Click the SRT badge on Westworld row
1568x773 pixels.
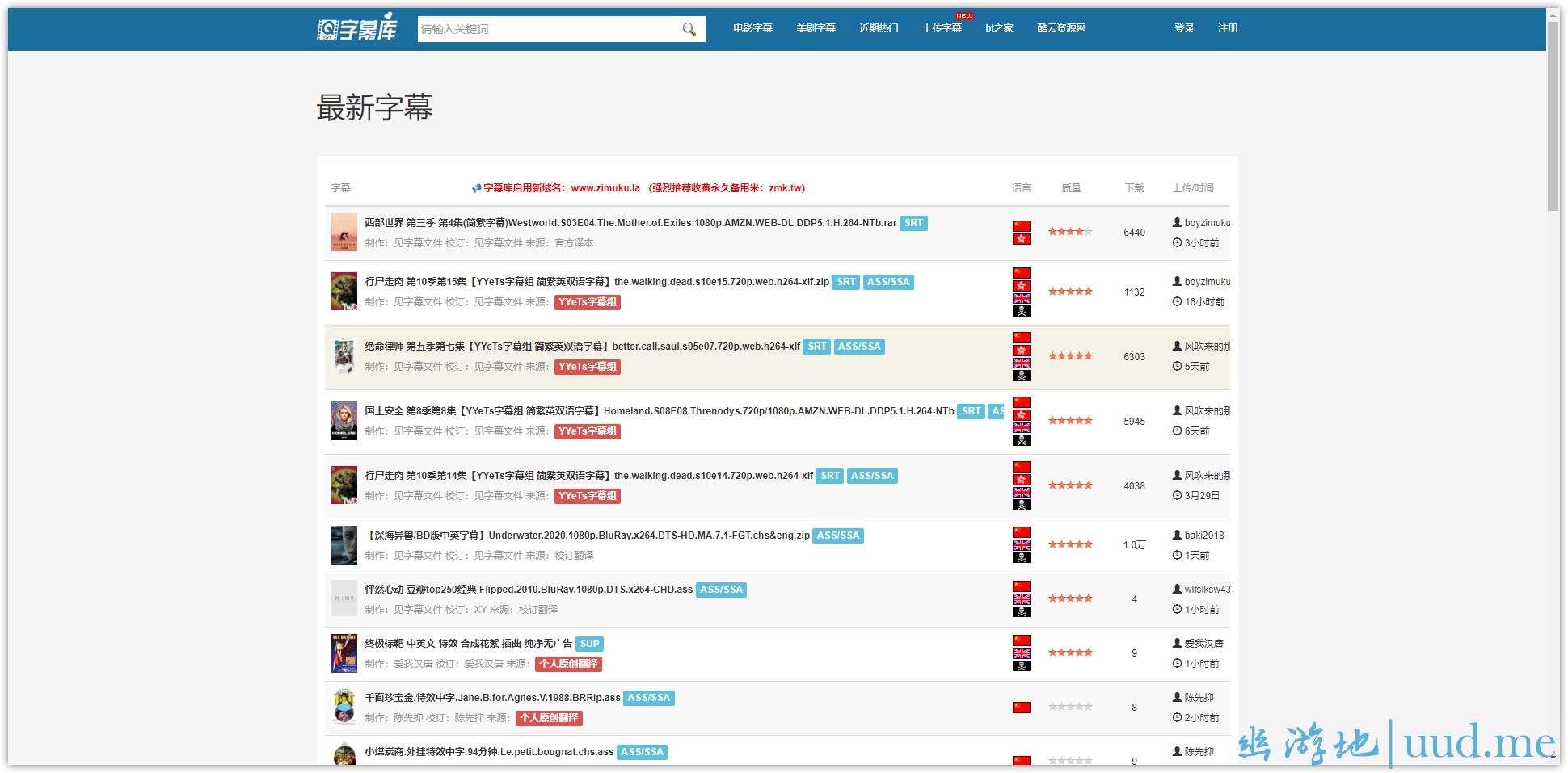913,223
